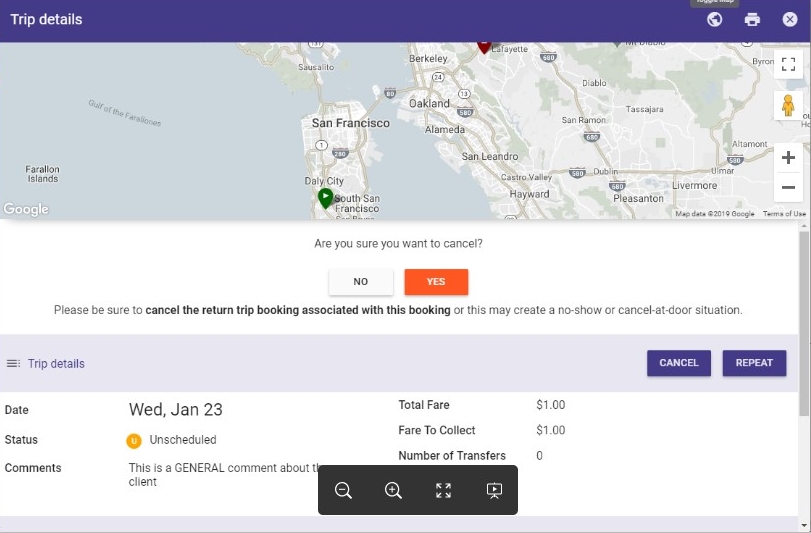
Task: Open the Trip details section list icon
Action: 13,363
